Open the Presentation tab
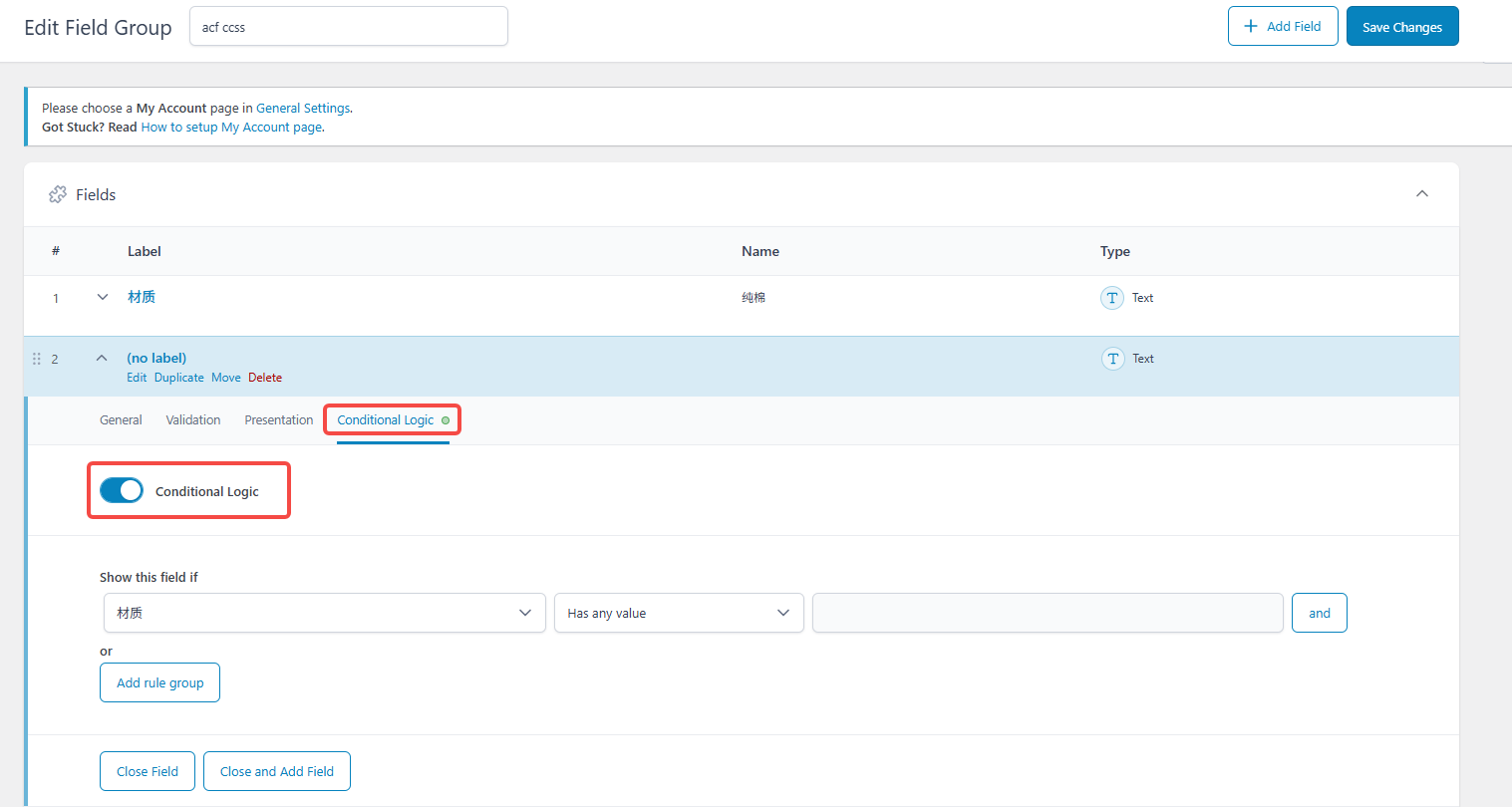Viewport: 1512px width, 807px height. click(279, 420)
